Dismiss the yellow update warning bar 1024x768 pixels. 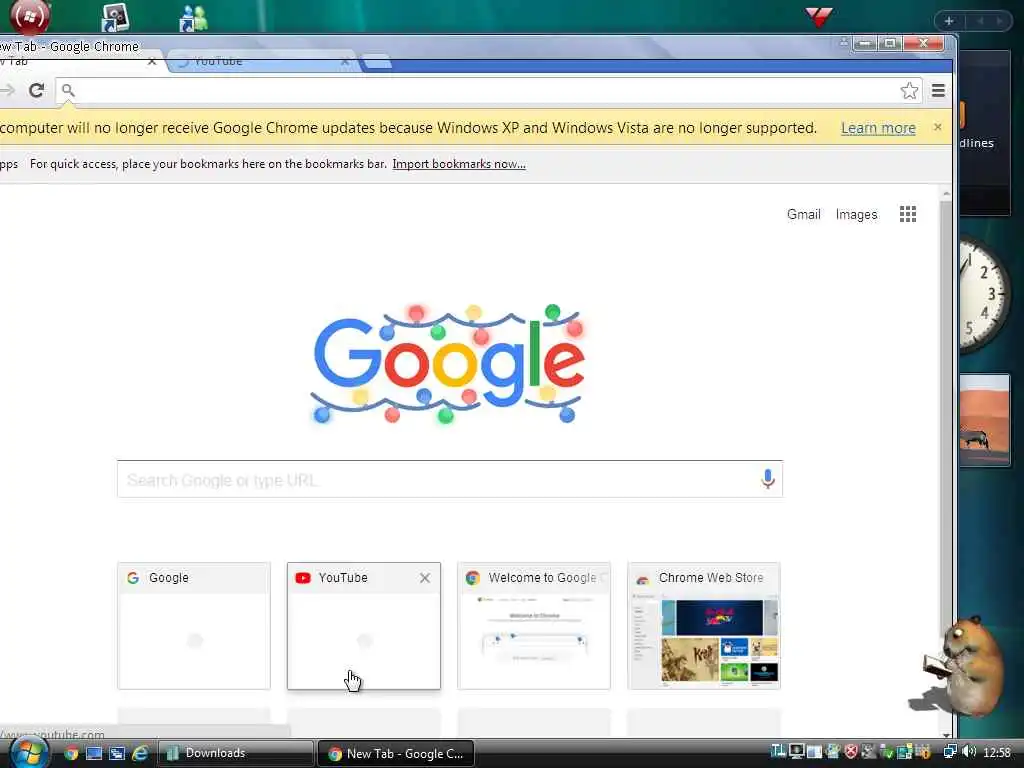pyautogui.click(x=938, y=127)
